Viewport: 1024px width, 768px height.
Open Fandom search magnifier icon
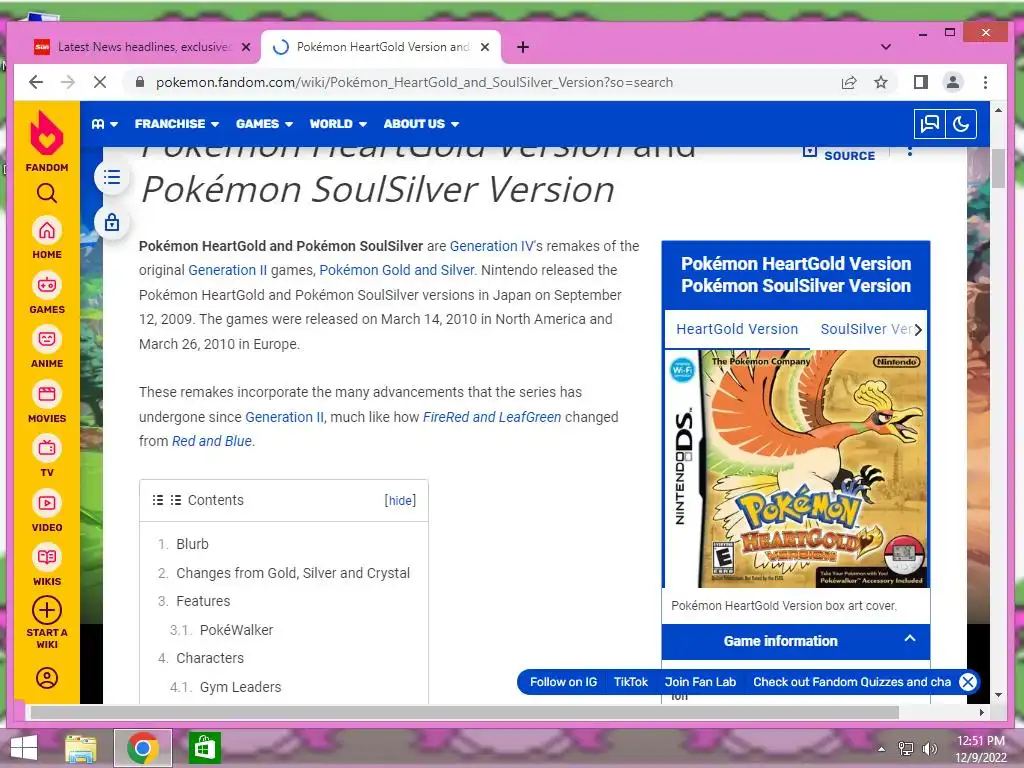click(x=47, y=193)
